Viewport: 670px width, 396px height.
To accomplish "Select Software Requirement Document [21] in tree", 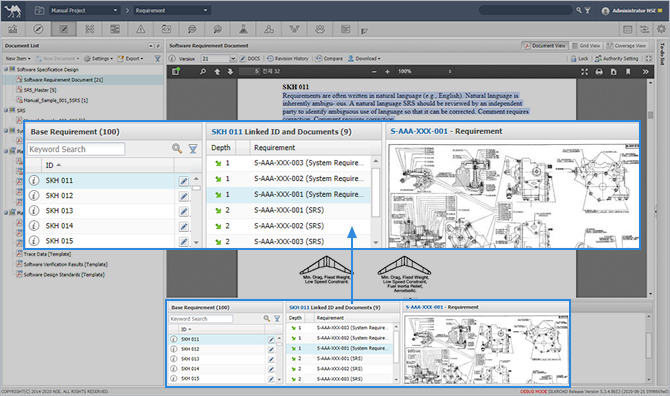I will pyautogui.click(x=63, y=80).
